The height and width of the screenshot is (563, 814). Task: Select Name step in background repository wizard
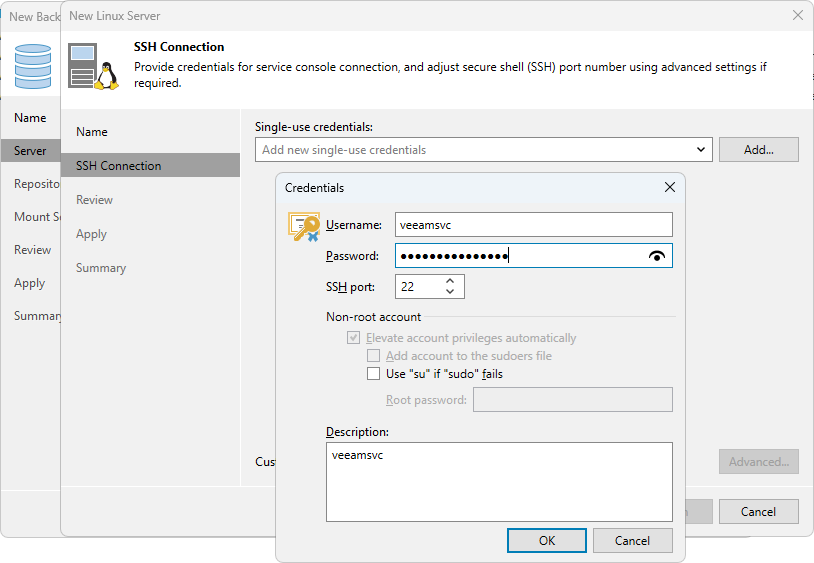pyautogui.click(x=31, y=118)
